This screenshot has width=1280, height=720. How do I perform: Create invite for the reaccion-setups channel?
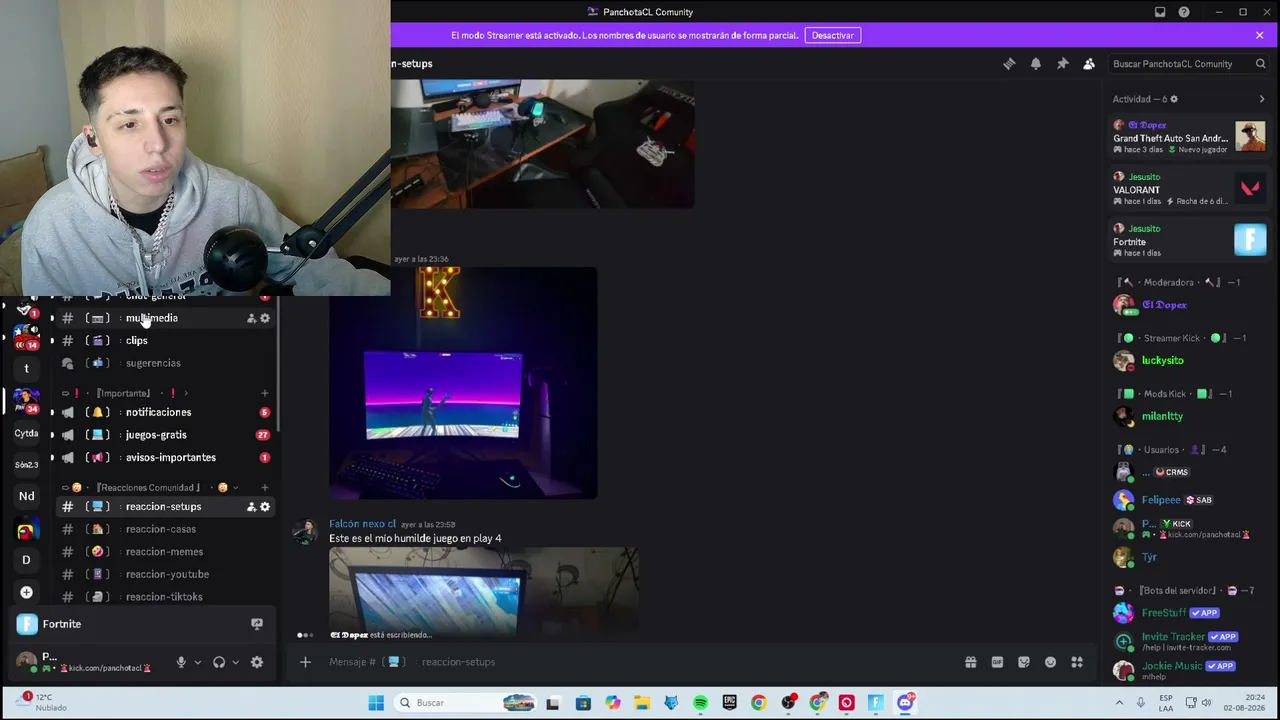point(251,507)
